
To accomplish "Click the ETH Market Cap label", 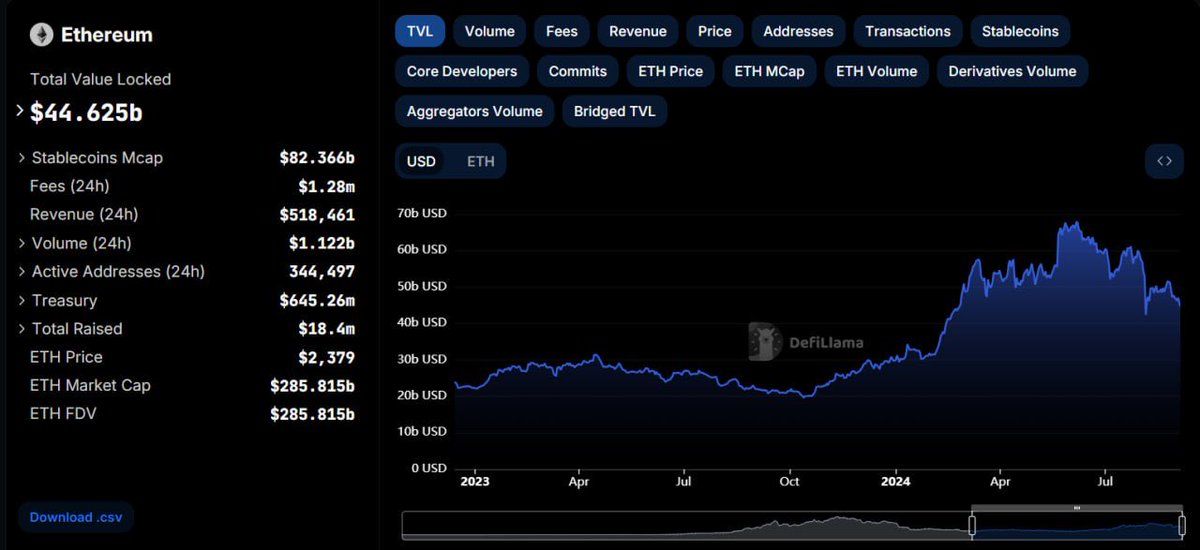I will click(x=90, y=385).
